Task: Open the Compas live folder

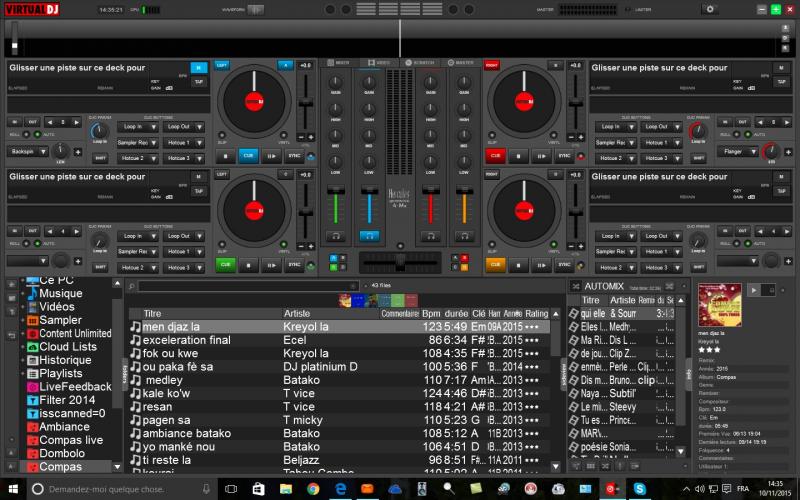Action: click(x=70, y=440)
